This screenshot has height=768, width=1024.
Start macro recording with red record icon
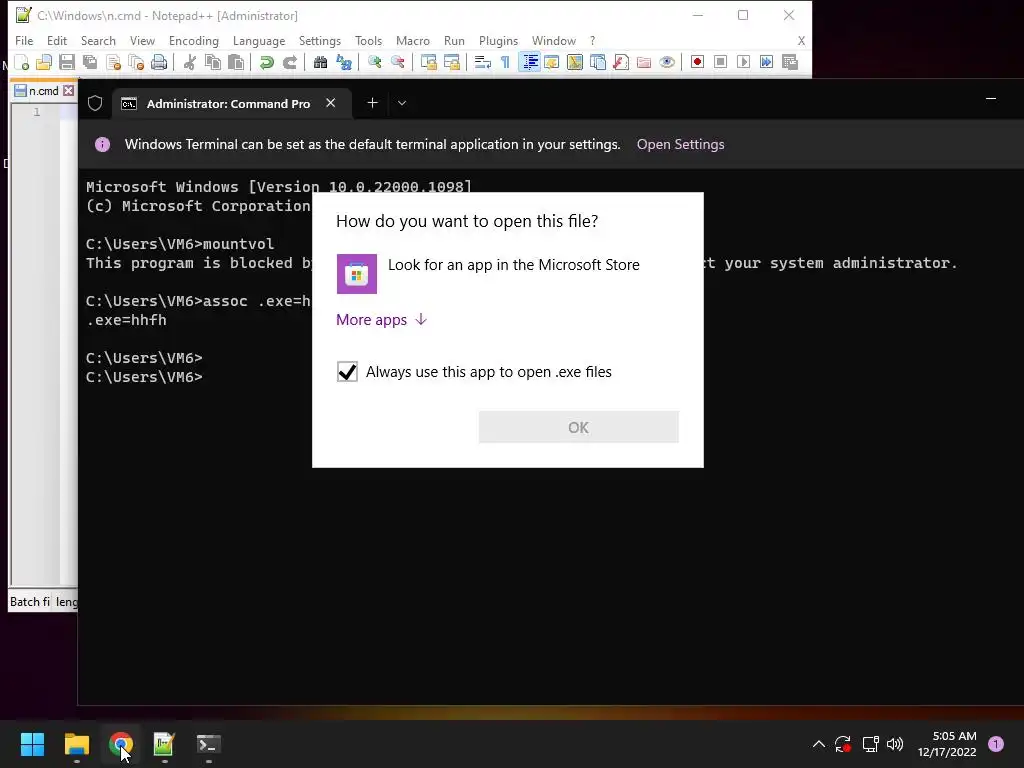(x=697, y=62)
